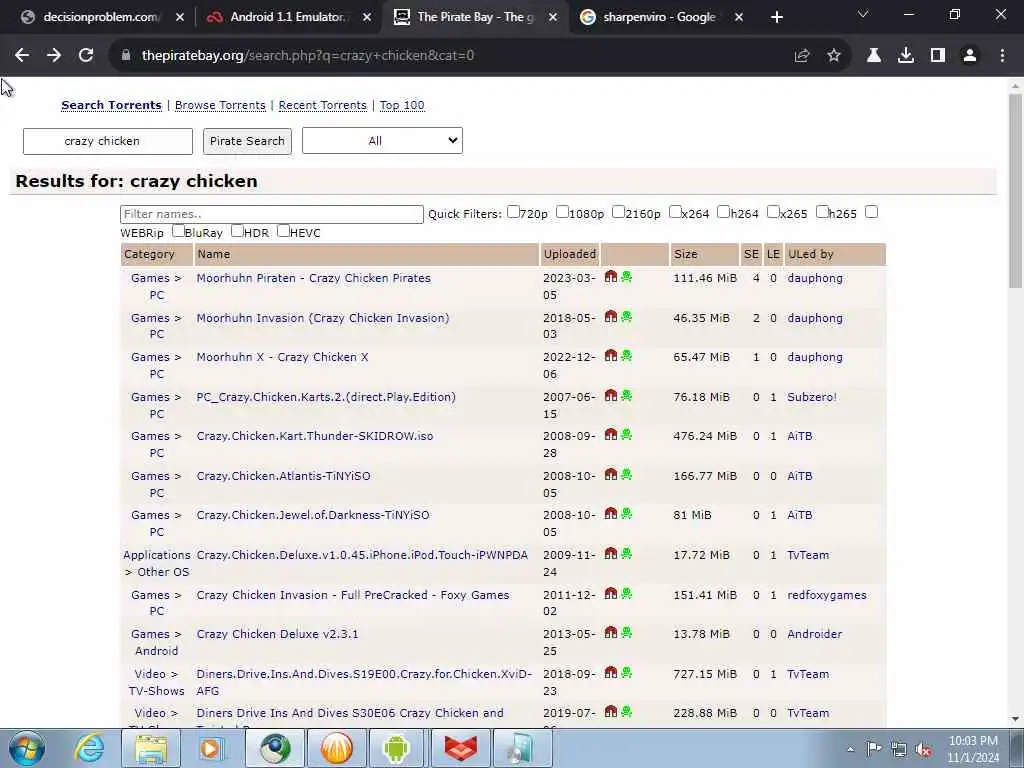Switch to the sharpenviro Google tab
Image resolution: width=1024 pixels, height=768 pixels.
(660, 17)
